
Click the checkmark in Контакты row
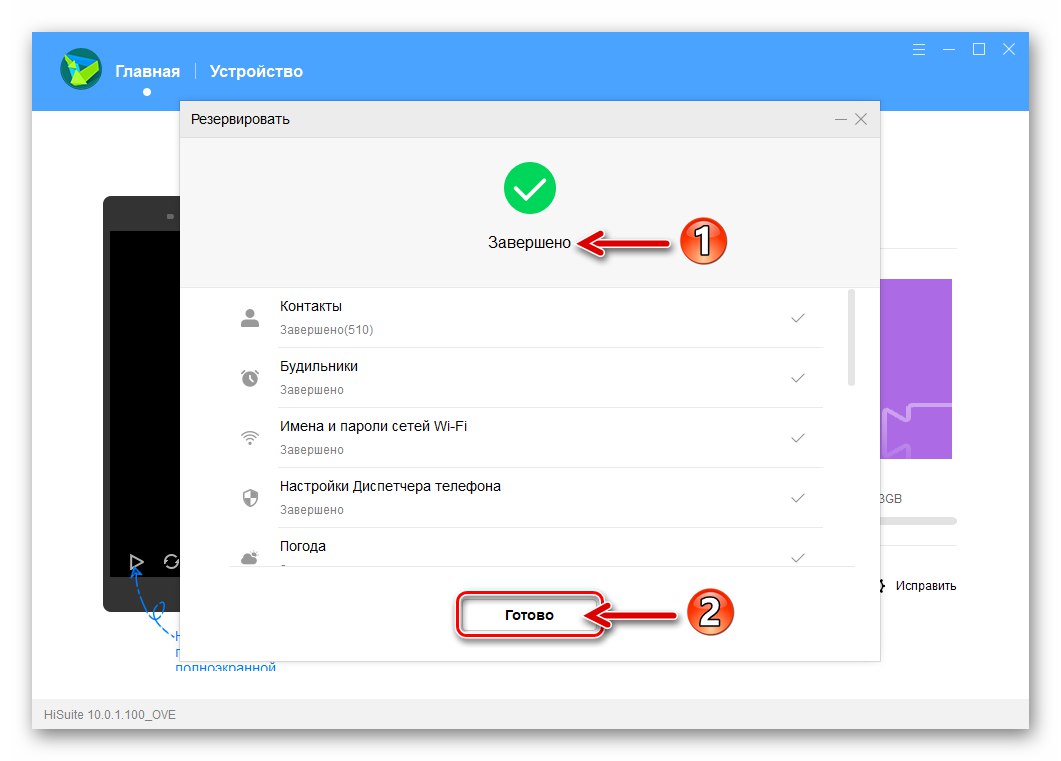[798, 318]
